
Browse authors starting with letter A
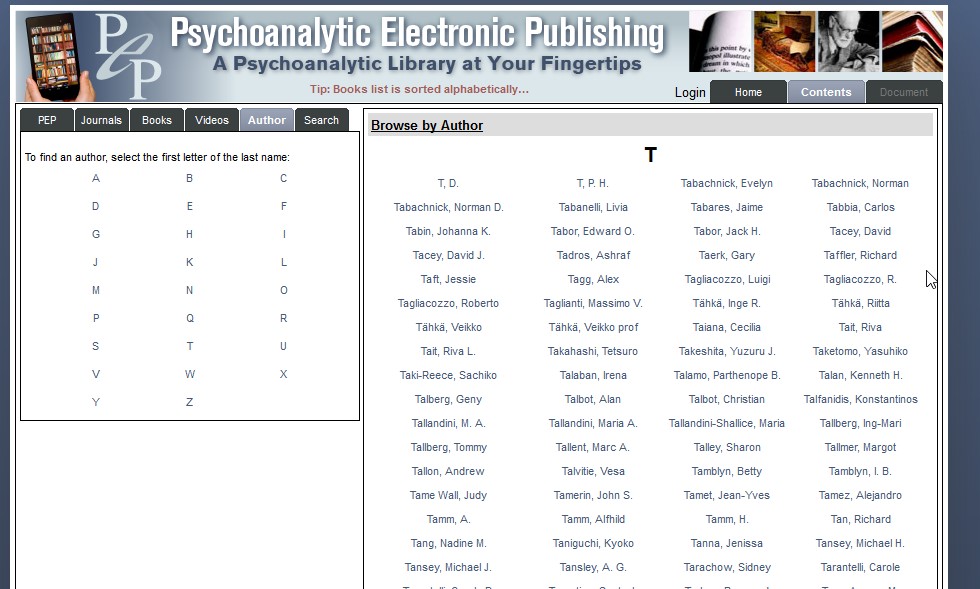click(x=96, y=178)
